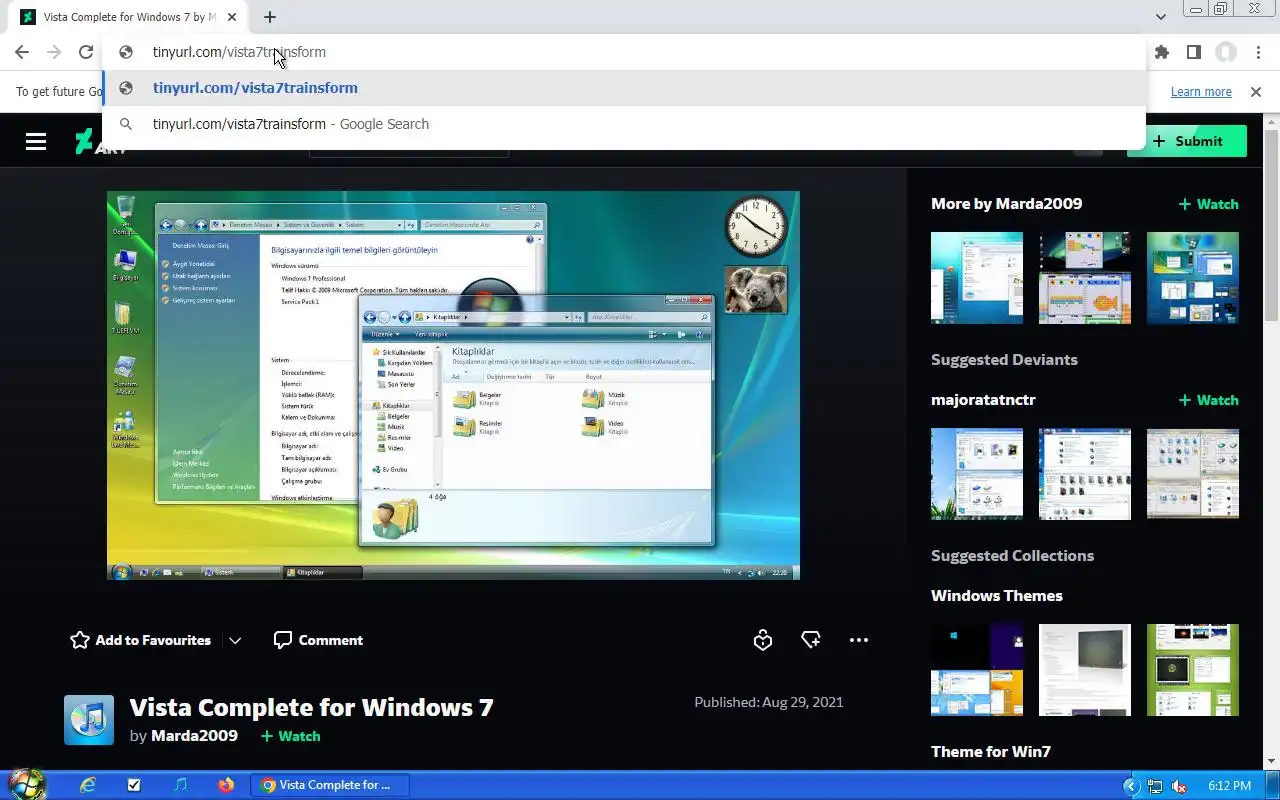Watch majoratatnctr
The width and height of the screenshot is (1280, 800).
coord(1208,400)
